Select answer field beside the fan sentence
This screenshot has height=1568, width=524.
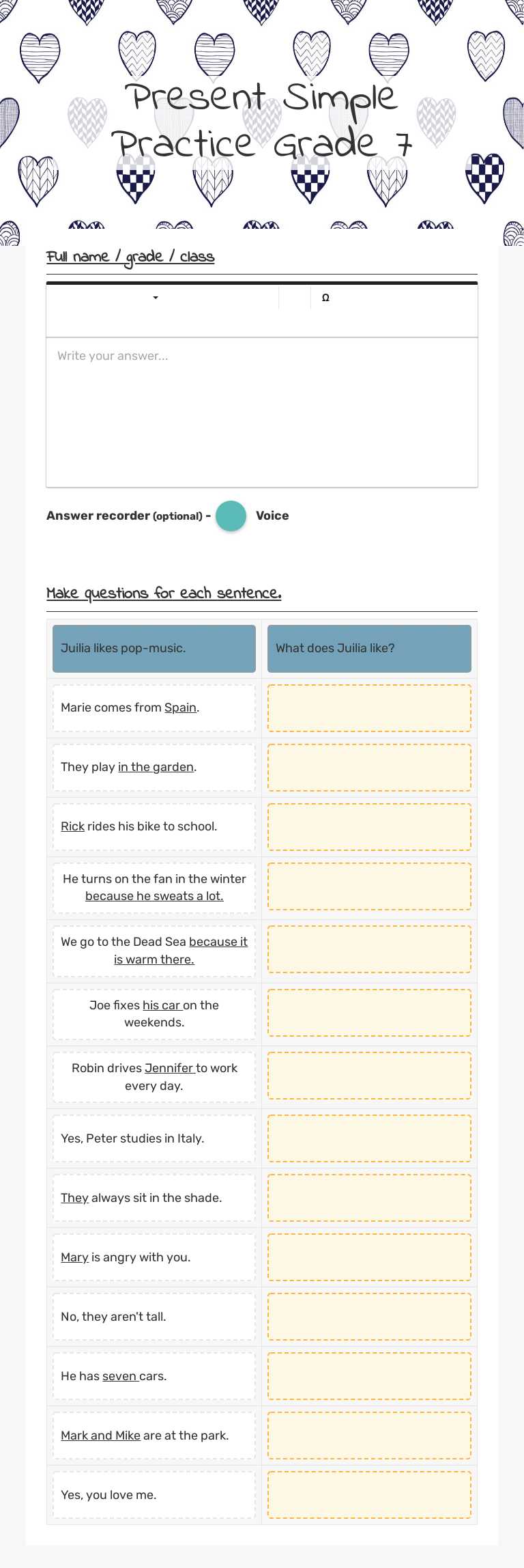[369, 886]
